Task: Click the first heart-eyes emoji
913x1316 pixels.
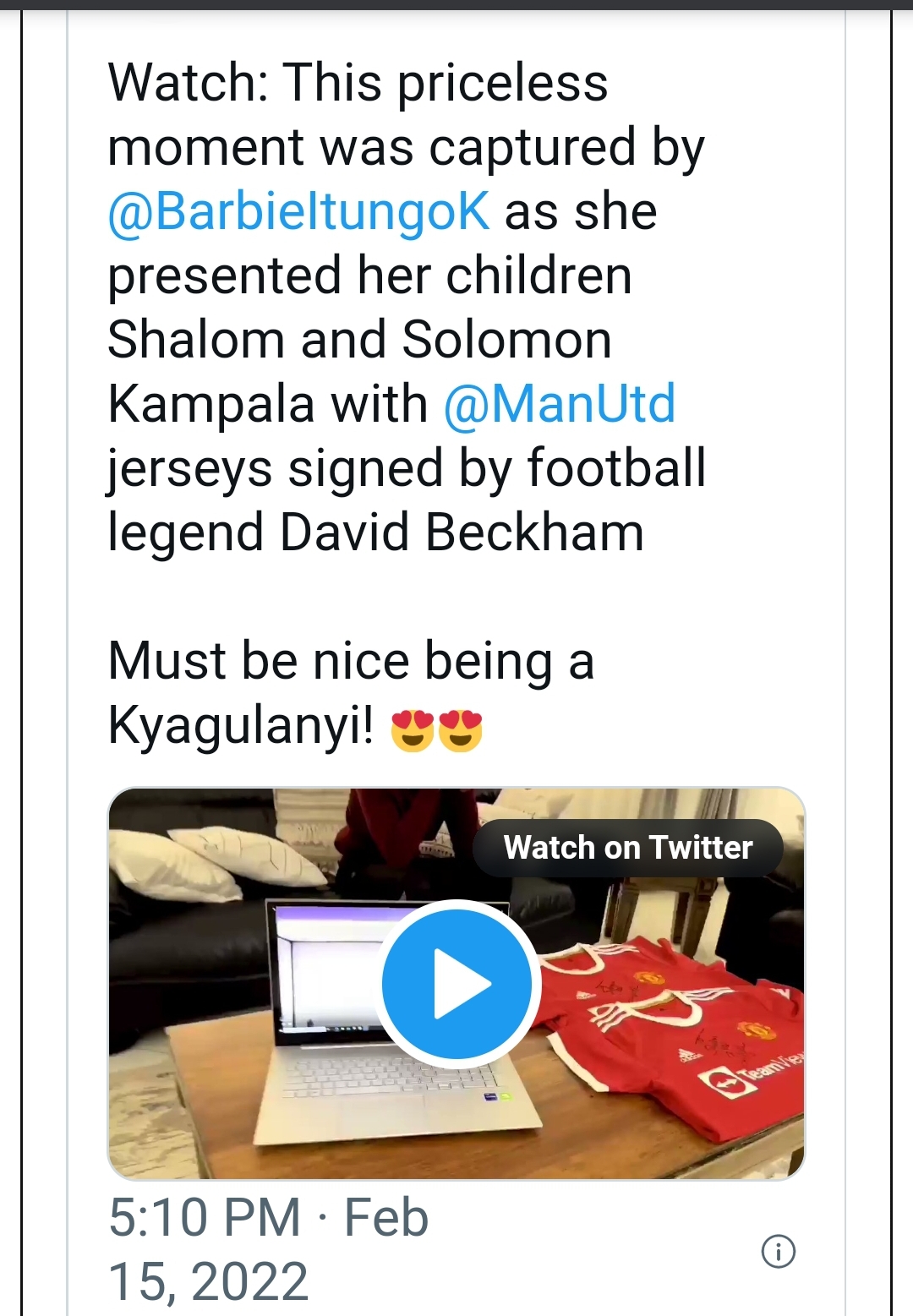Action: click(413, 729)
